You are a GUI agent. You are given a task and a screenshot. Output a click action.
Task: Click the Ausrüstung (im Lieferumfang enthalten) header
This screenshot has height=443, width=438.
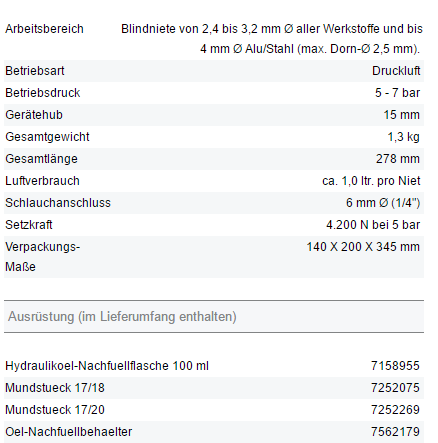122,317
